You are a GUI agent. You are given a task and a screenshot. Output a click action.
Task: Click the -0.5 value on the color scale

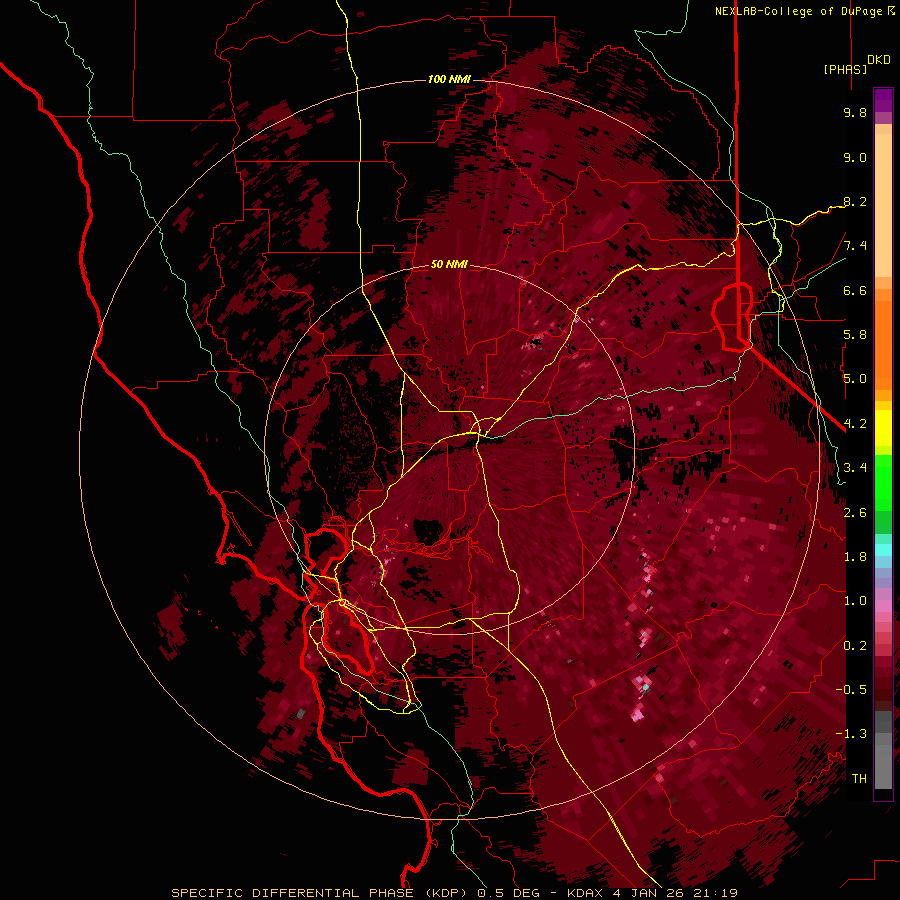851,690
